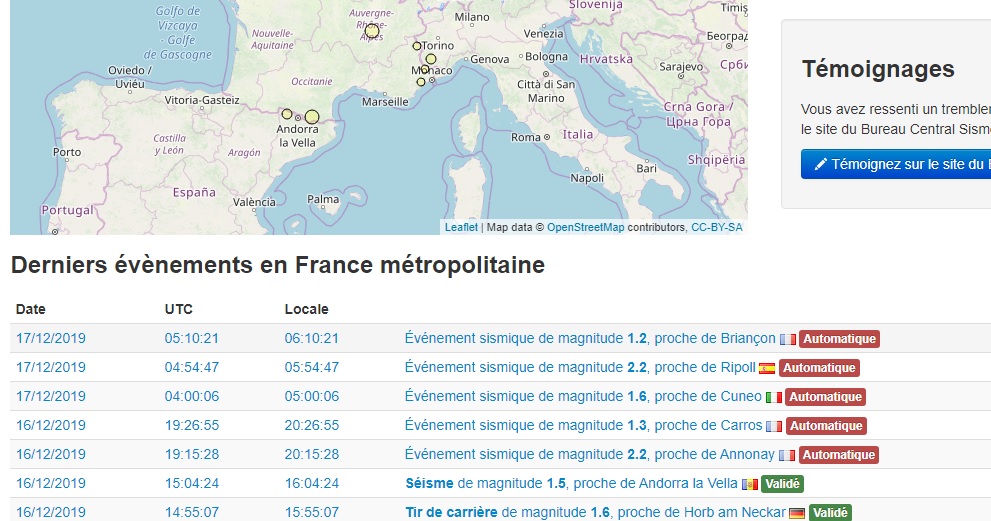Select the map marker next to Torino

(417, 46)
